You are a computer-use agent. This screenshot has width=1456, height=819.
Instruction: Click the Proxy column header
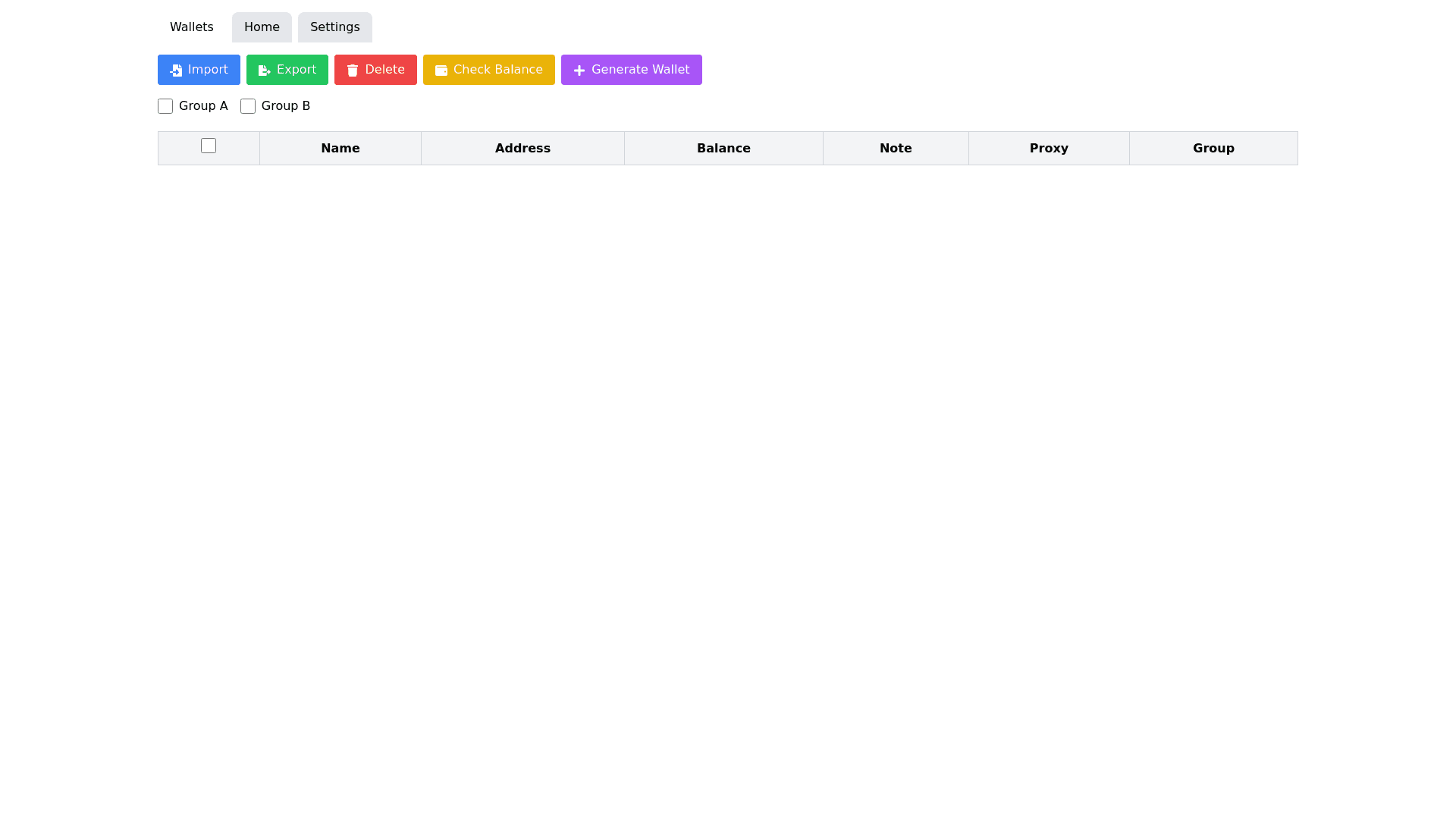pyautogui.click(x=1049, y=149)
